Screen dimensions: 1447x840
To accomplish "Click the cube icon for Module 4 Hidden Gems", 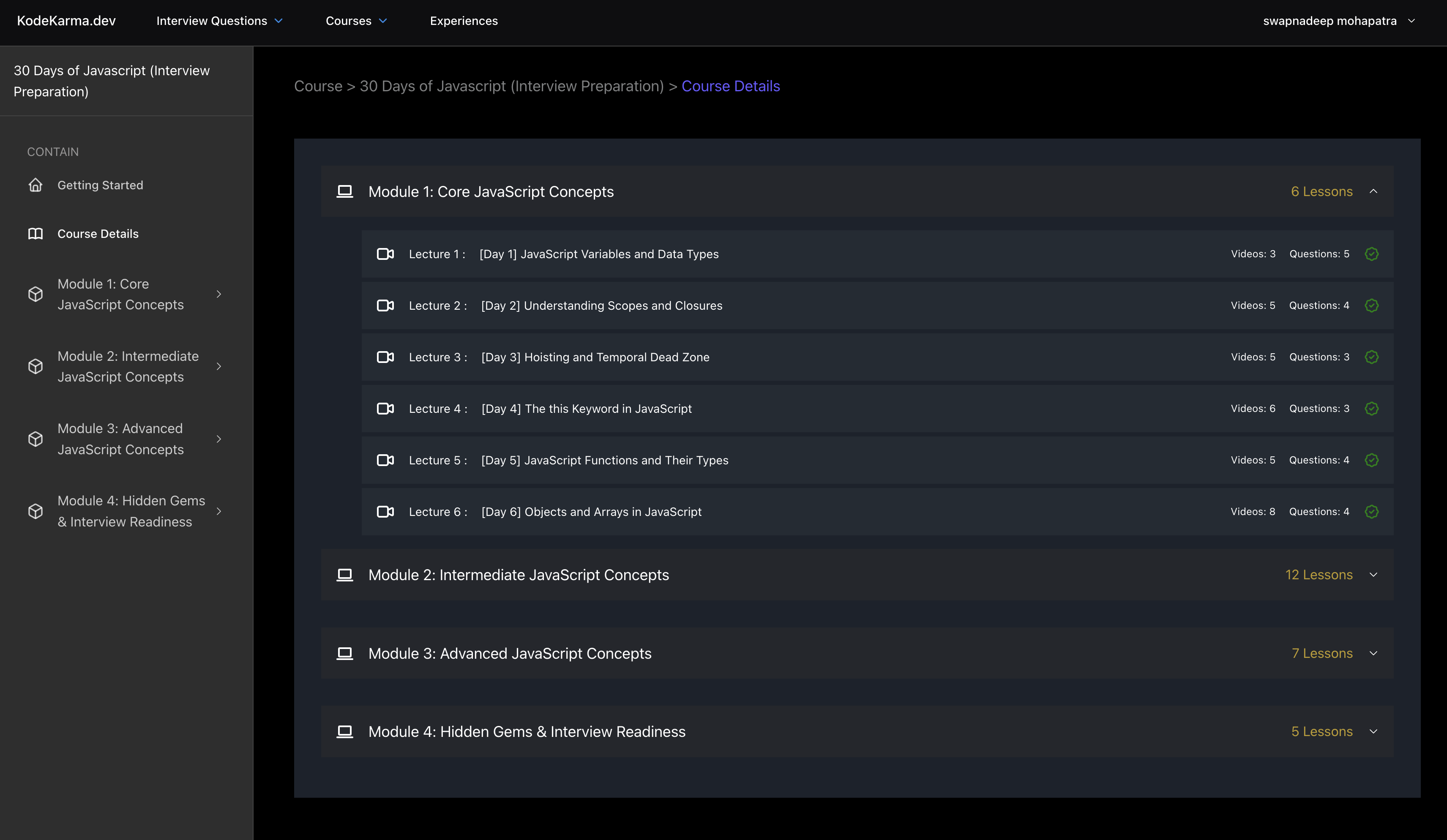I will tap(35, 511).
